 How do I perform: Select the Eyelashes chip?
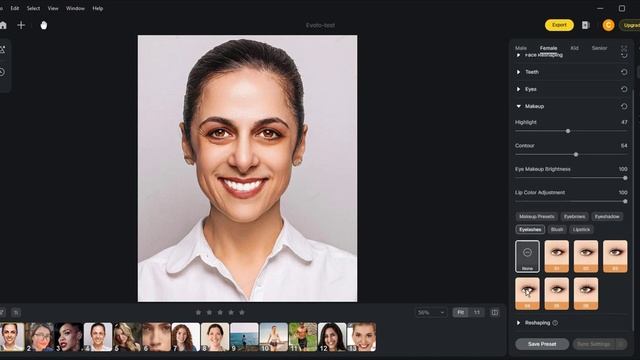530,229
